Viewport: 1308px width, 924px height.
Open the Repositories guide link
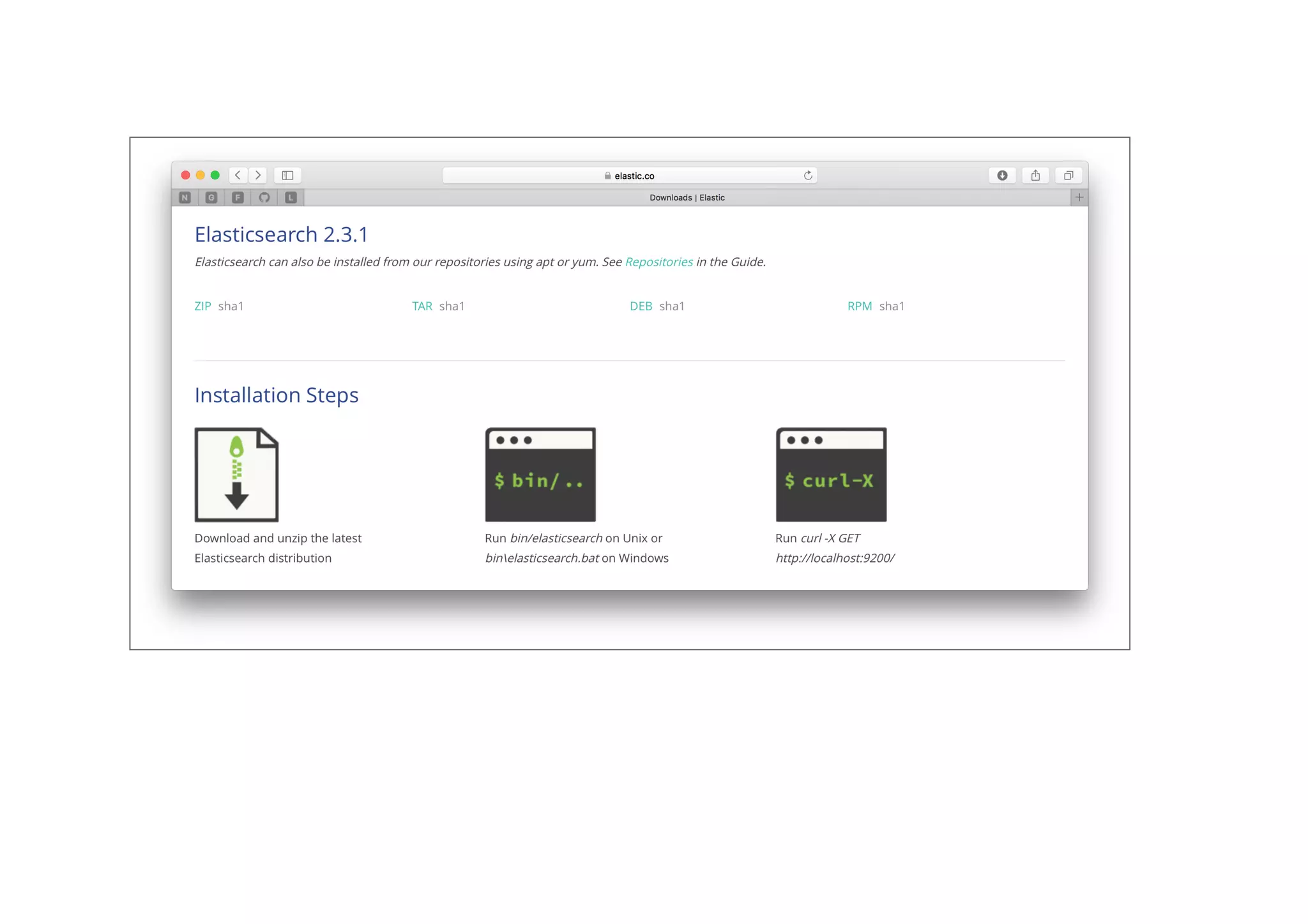pos(658,262)
